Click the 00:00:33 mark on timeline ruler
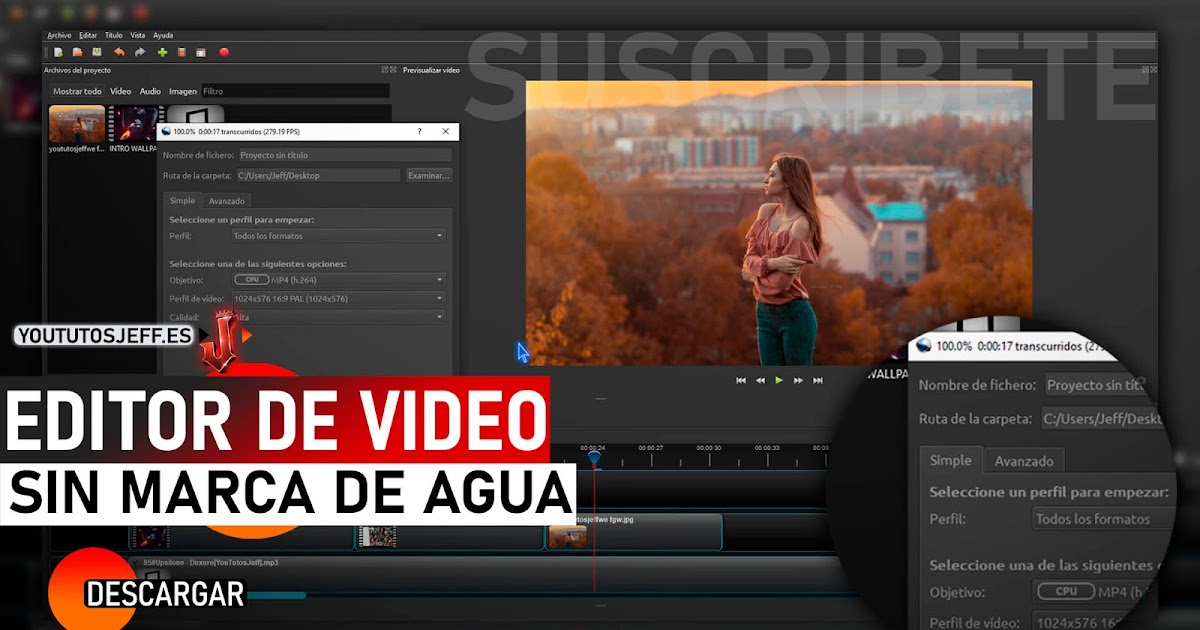This screenshot has width=1200, height=630. tap(767, 448)
